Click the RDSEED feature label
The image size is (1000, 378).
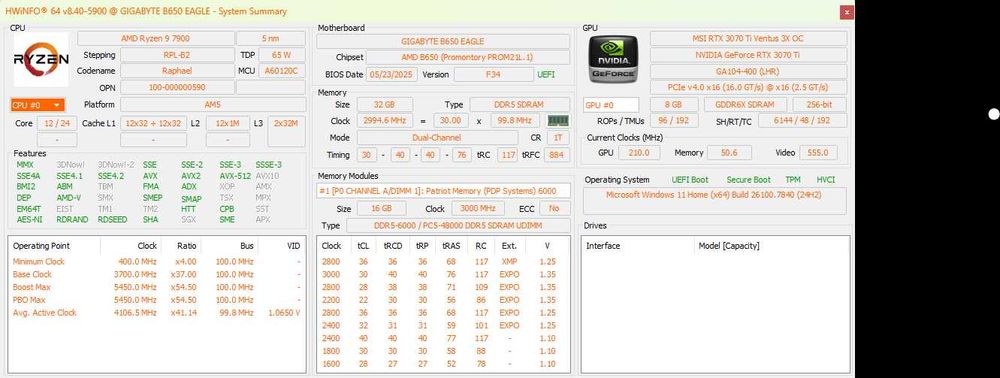coord(112,219)
